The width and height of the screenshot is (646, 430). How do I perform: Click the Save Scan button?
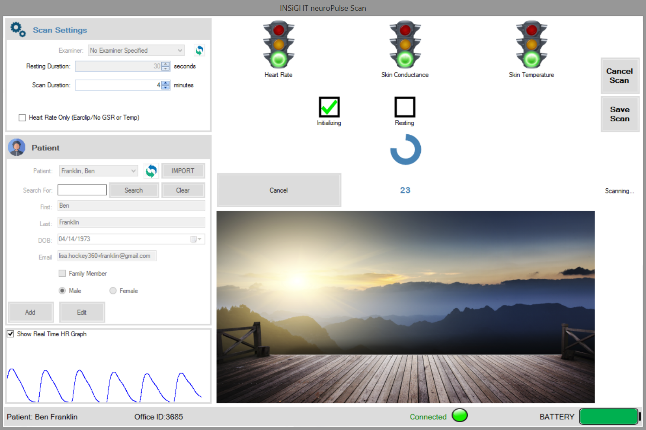(620, 114)
